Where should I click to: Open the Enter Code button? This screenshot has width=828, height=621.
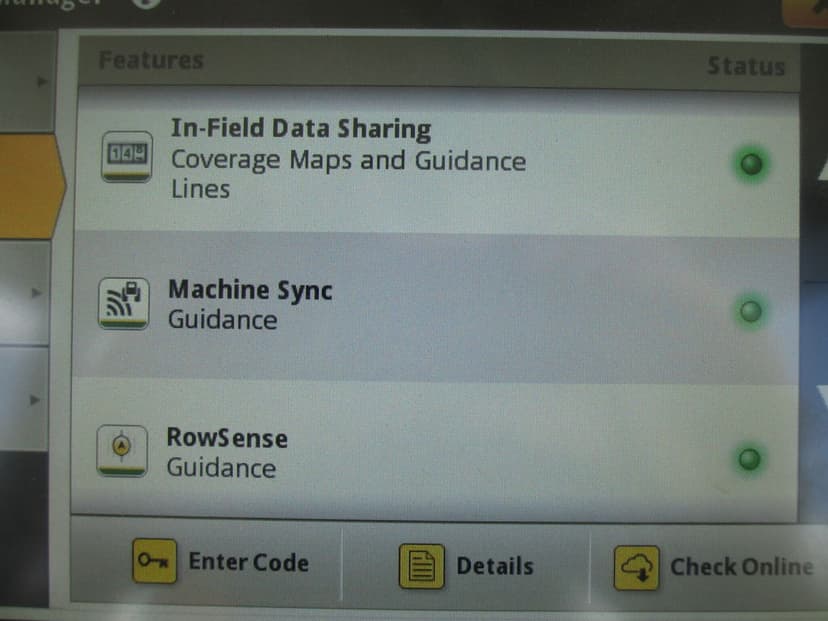tap(206, 562)
